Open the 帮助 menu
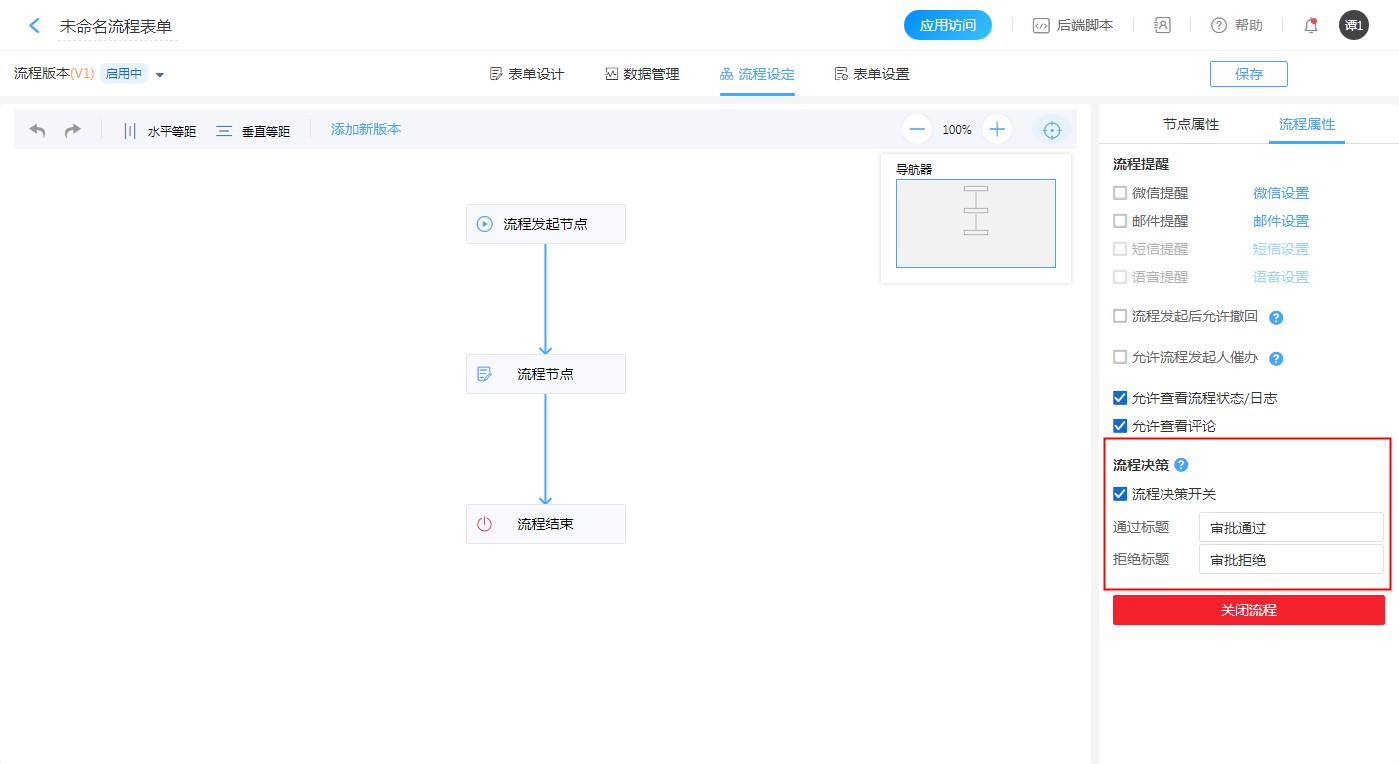 point(1237,26)
